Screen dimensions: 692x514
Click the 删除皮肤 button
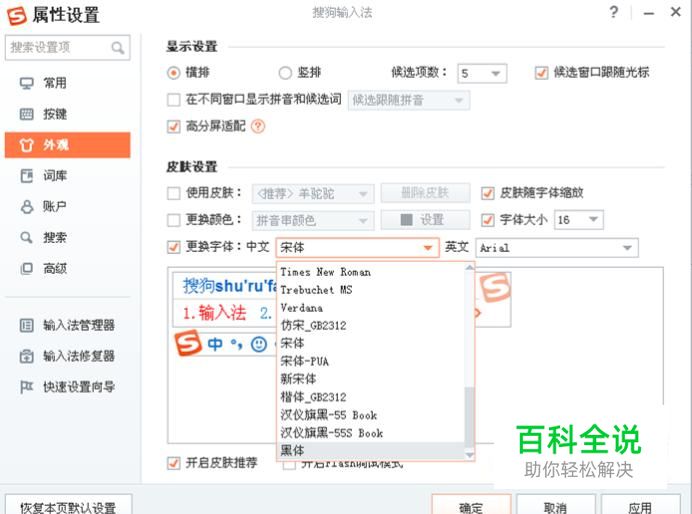(x=425, y=193)
